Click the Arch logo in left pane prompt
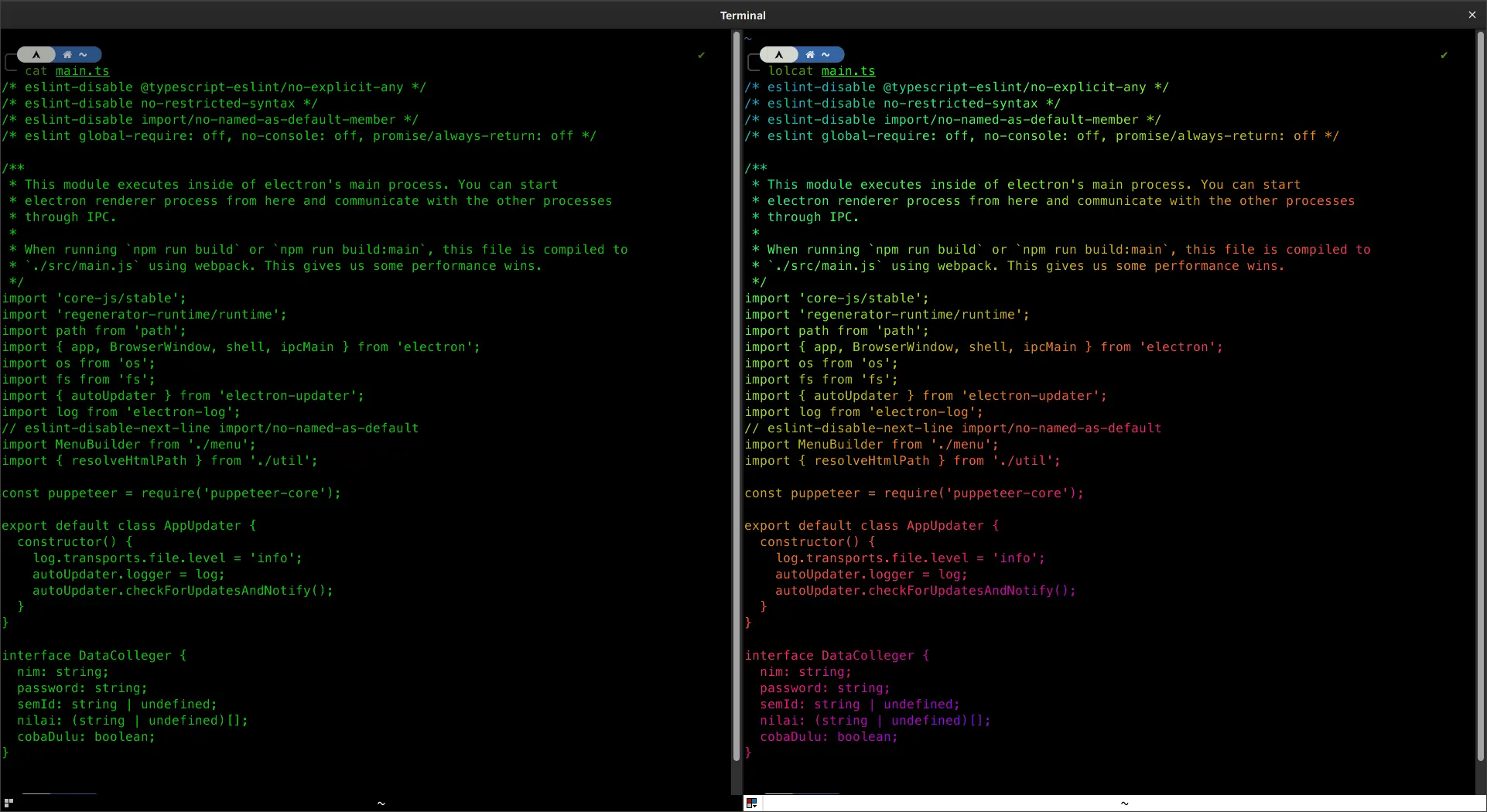 click(x=36, y=55)
